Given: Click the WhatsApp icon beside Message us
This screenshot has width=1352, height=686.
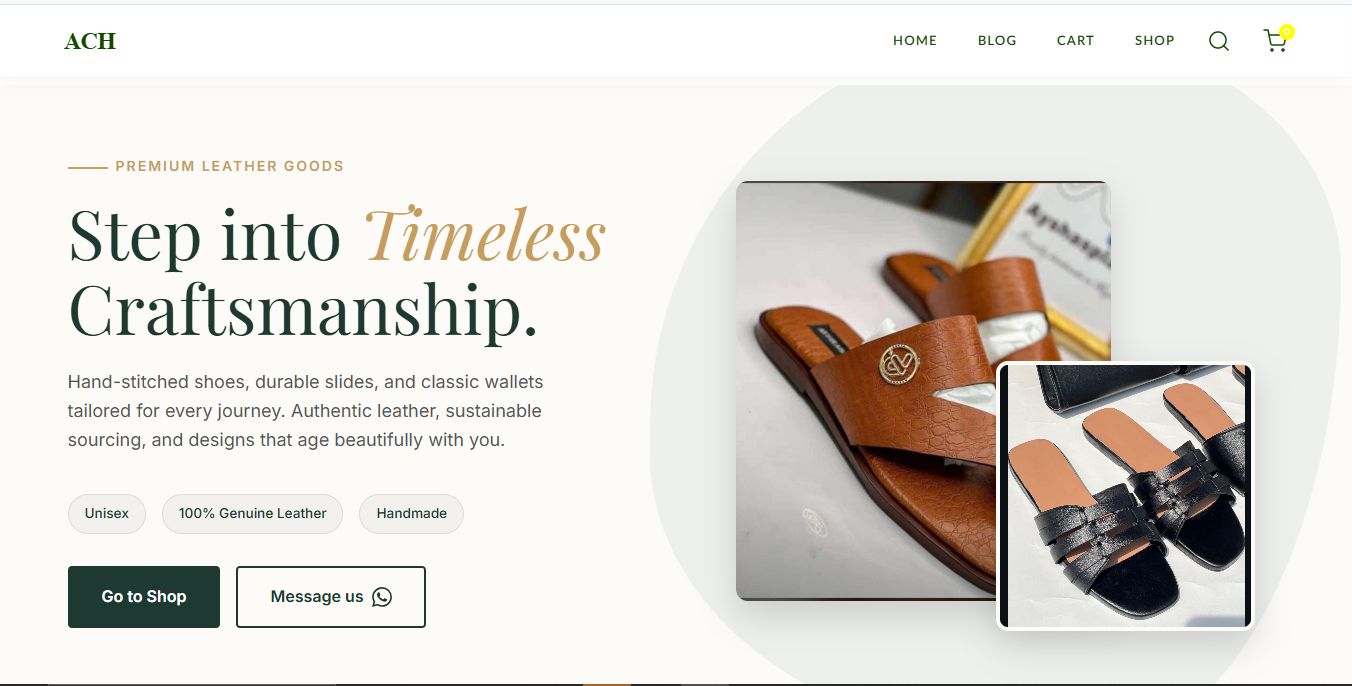Looking at the screenshot, I should [382, 597].
